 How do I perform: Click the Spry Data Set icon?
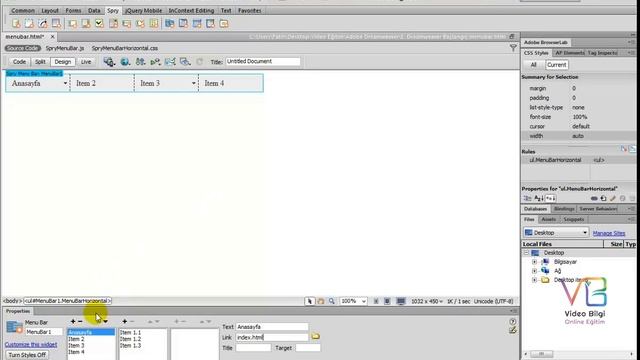[16, 24]
